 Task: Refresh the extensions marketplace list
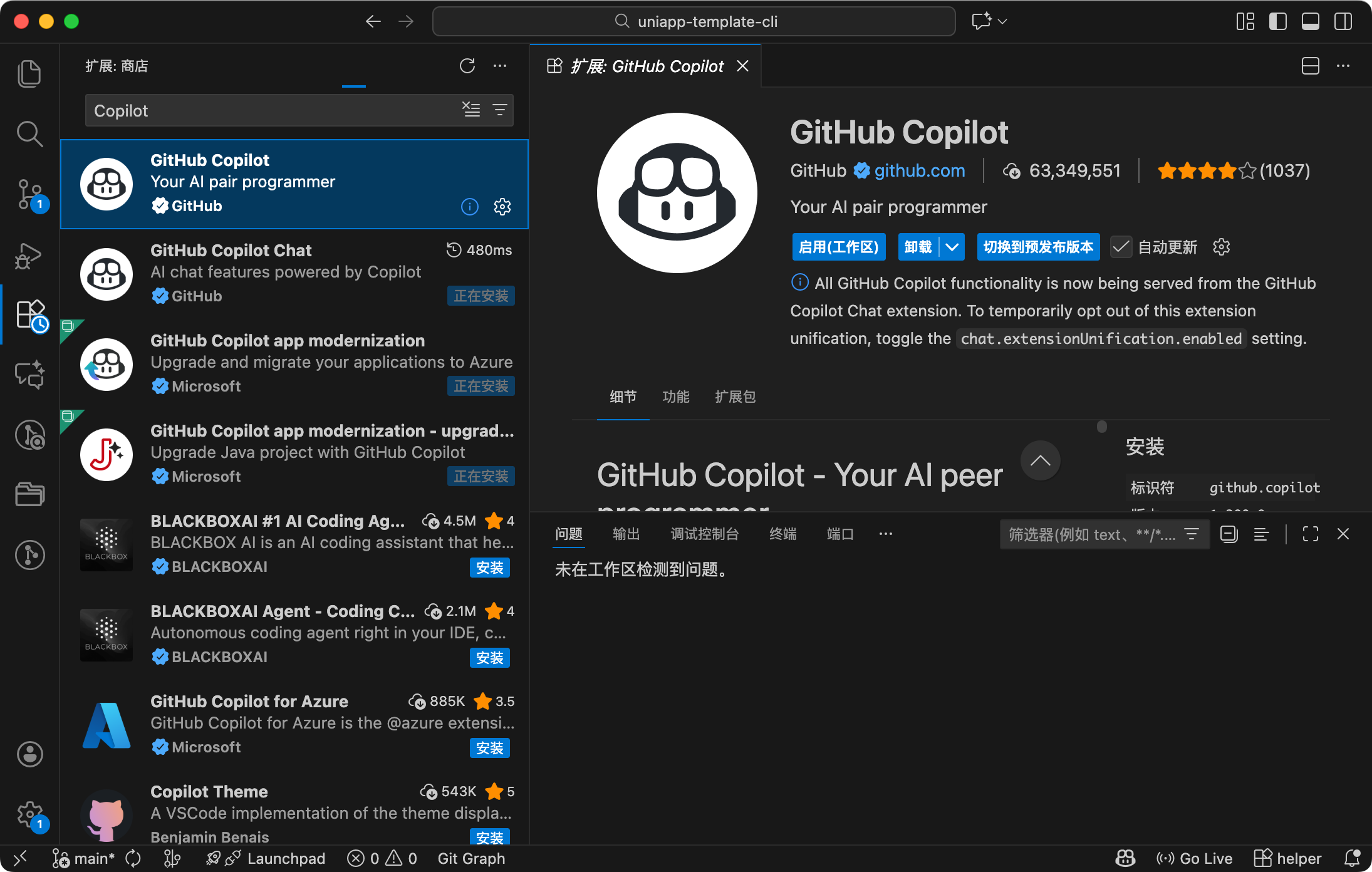pos(467,66)
